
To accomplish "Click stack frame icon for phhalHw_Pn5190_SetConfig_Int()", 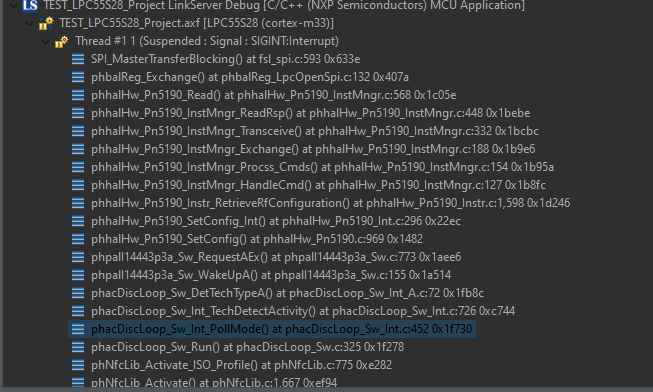I will click(x=78, y=221).
